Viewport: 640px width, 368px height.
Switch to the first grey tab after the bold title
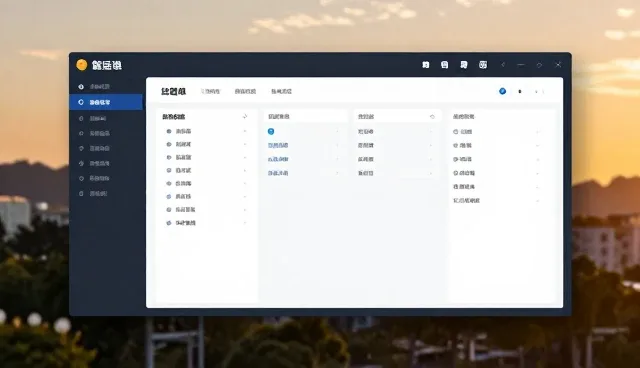(211, 91)
